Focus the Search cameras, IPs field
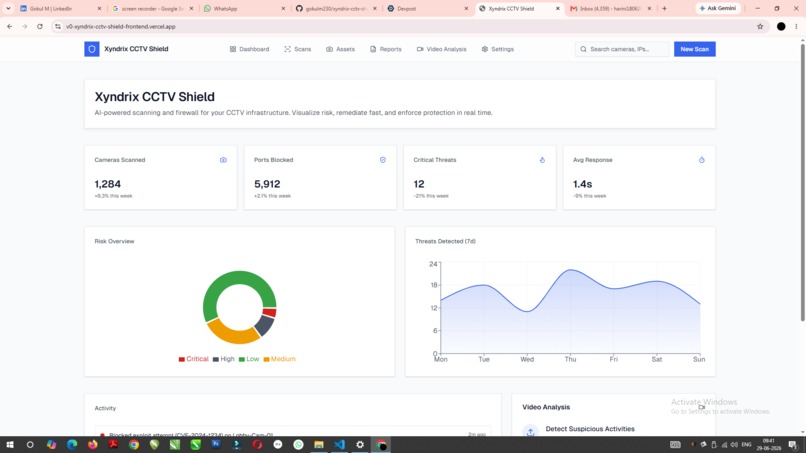 (x=621, y=49)
